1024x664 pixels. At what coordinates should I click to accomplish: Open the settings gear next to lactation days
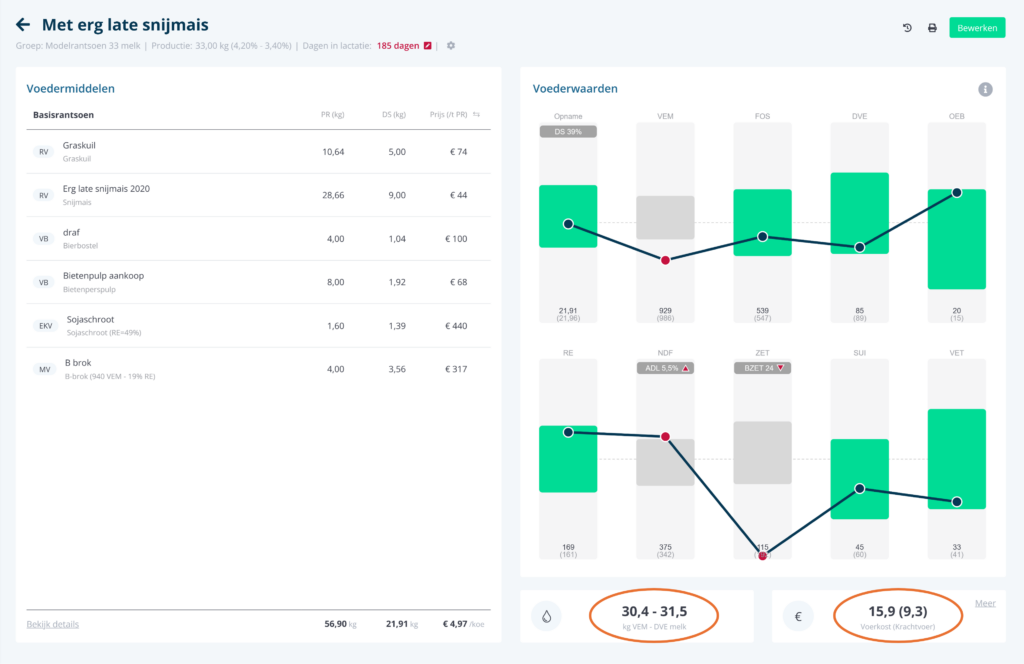(451, 46)
